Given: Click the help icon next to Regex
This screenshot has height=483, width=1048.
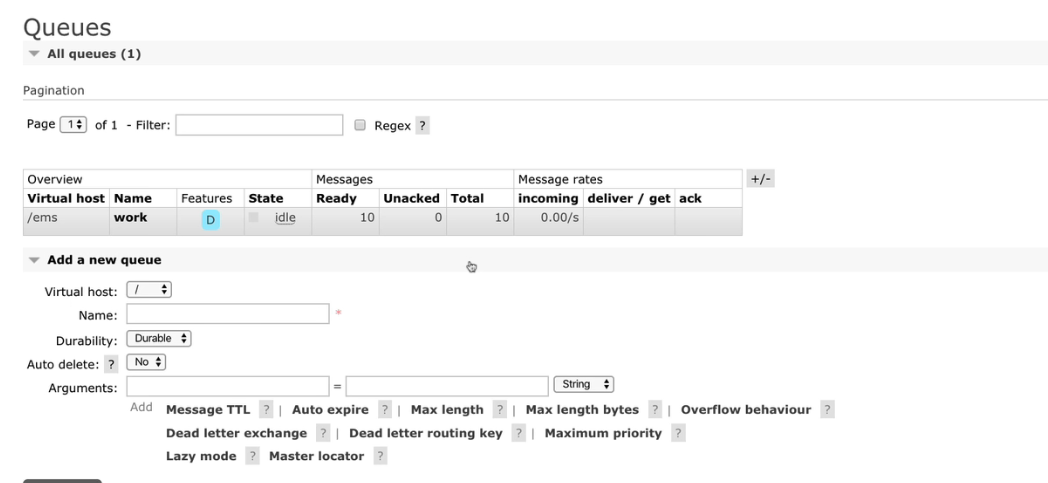Looking at the screenshot, I should coord(422,126).
